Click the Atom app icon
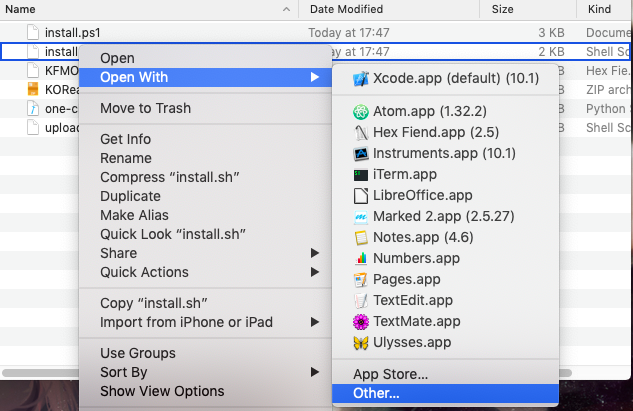 point(361,112)
